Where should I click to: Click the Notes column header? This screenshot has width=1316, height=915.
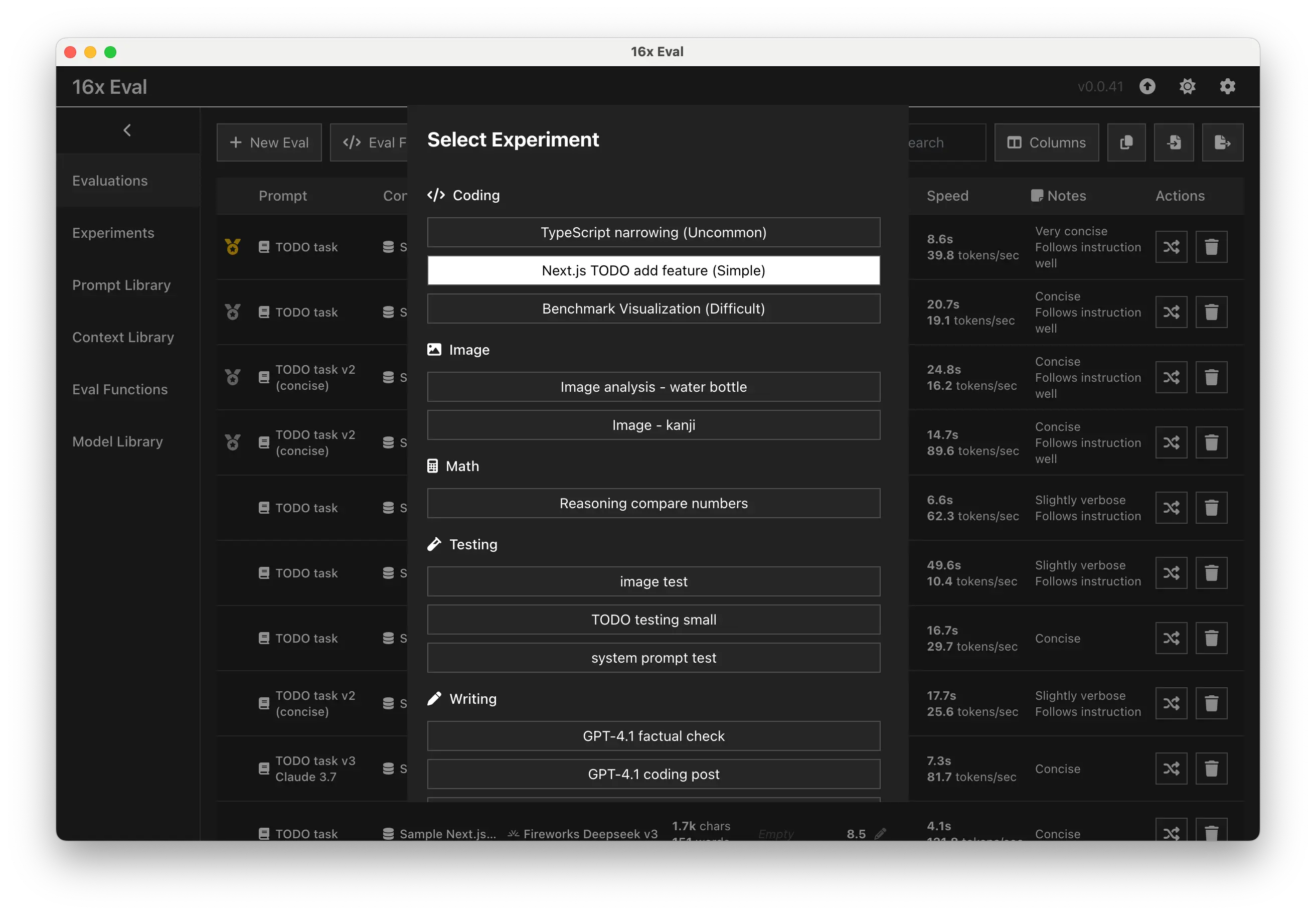(x=1058, y=196)
